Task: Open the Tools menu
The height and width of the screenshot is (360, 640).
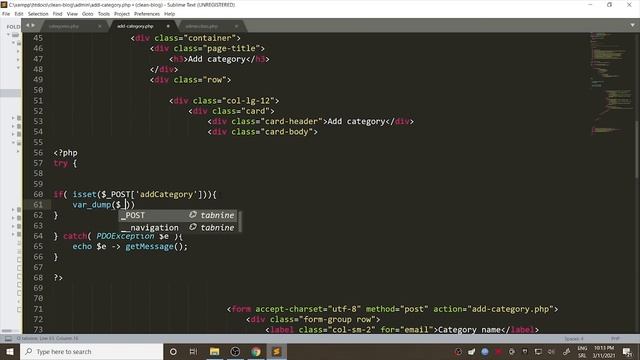Action: coord(104,14)
